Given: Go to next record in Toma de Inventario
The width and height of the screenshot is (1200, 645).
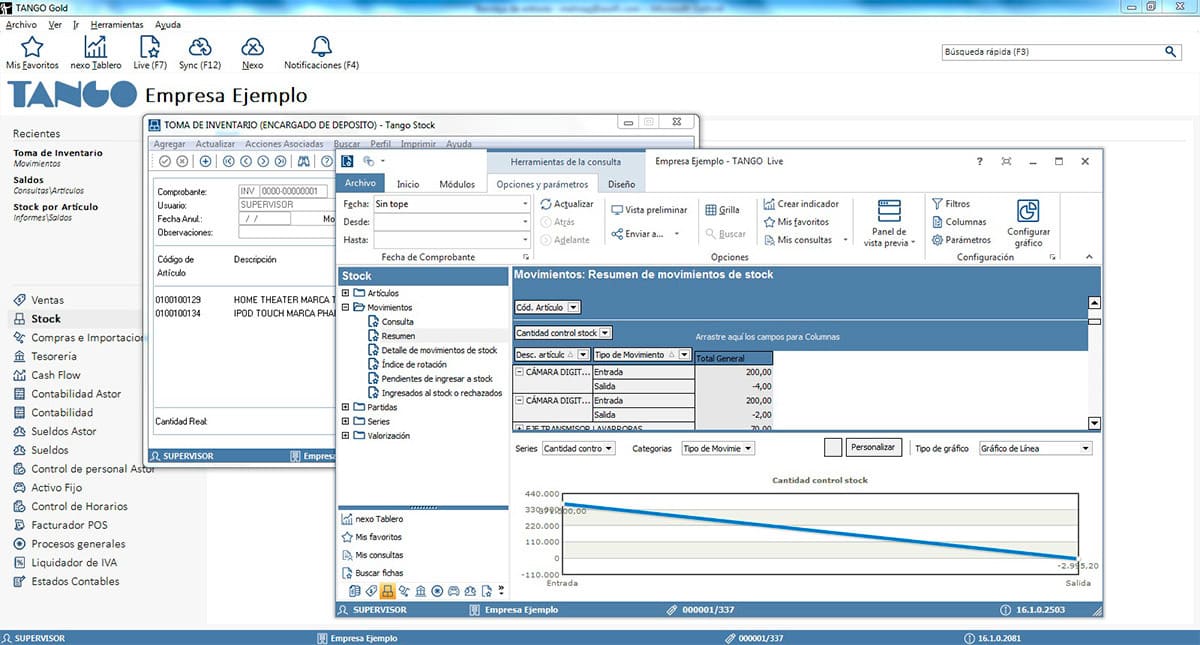Looking at the screenshot, I should click(264, 161).
